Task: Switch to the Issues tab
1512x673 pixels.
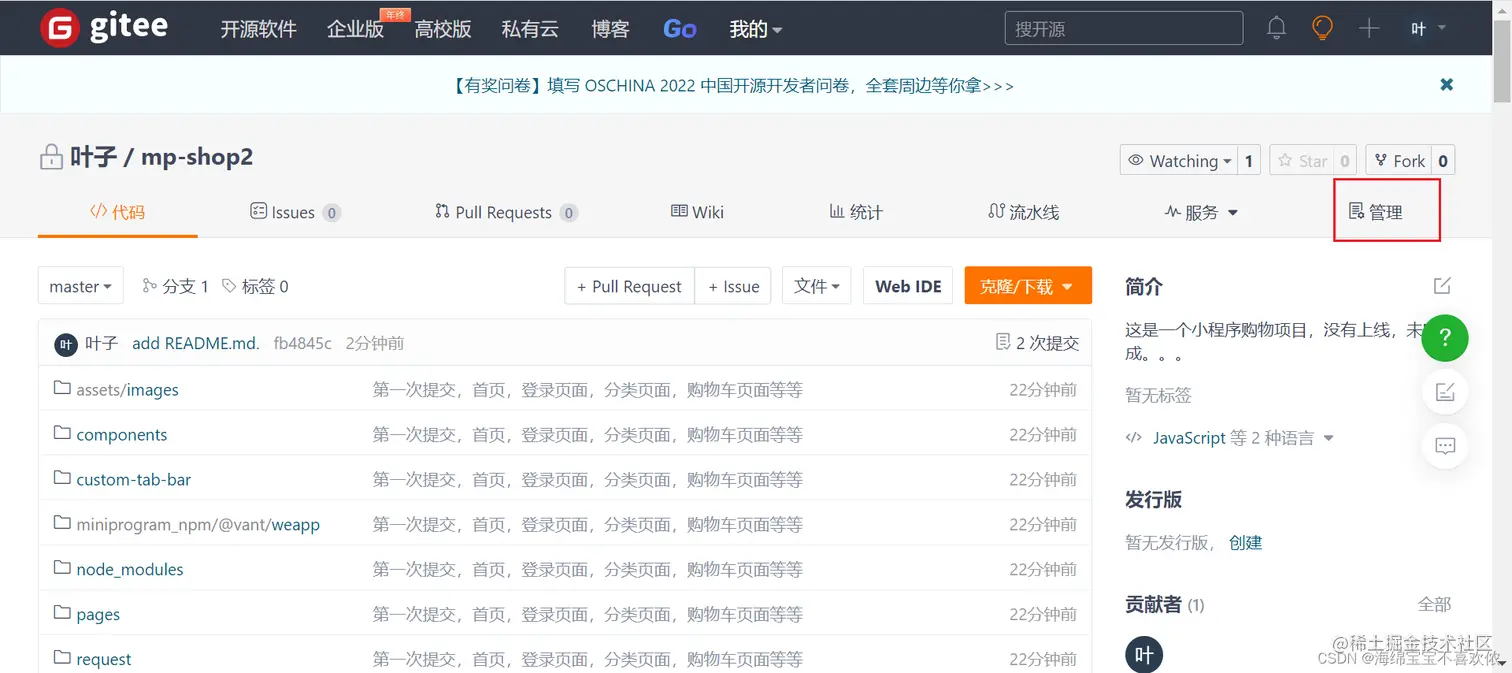Action: tap(287, 212)
